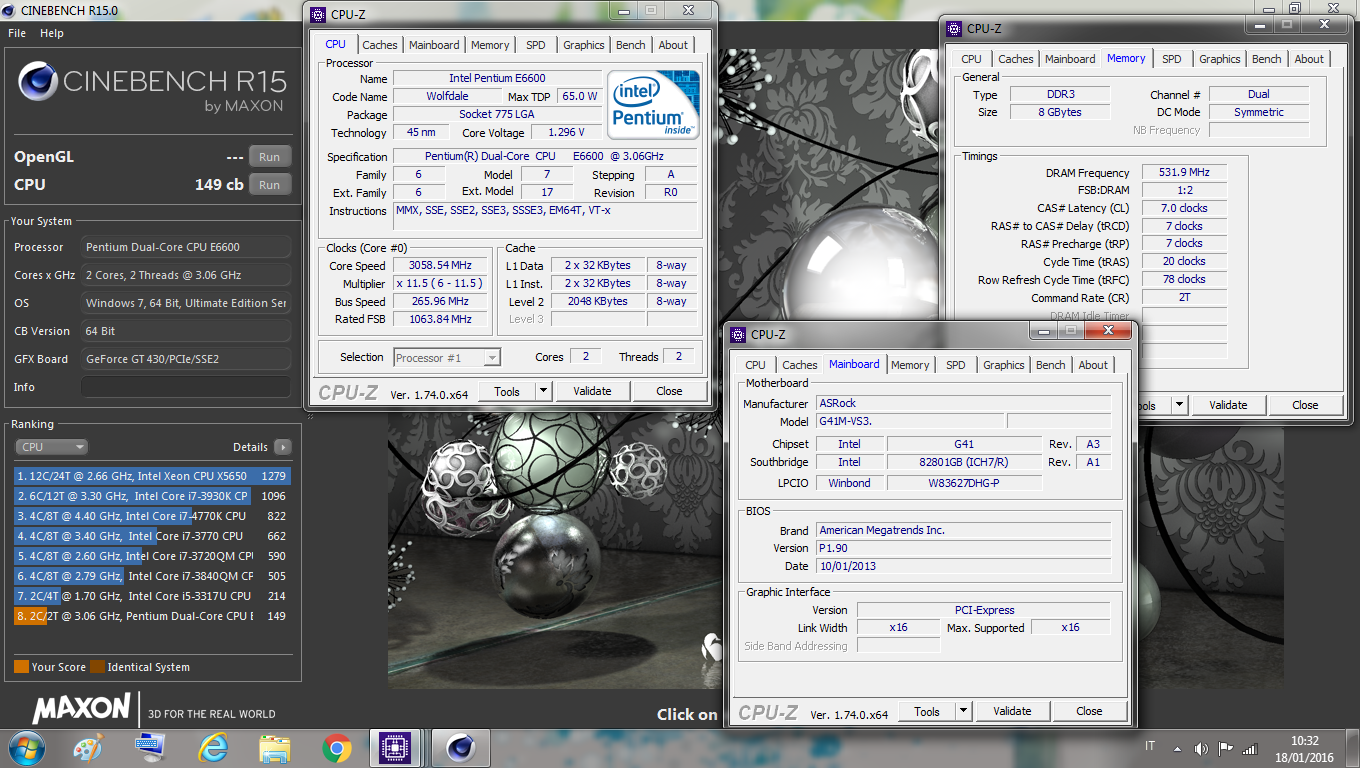Launch Google Chrome from taskbar
This screenshot has width=1360, height=768.
[336, 747]
